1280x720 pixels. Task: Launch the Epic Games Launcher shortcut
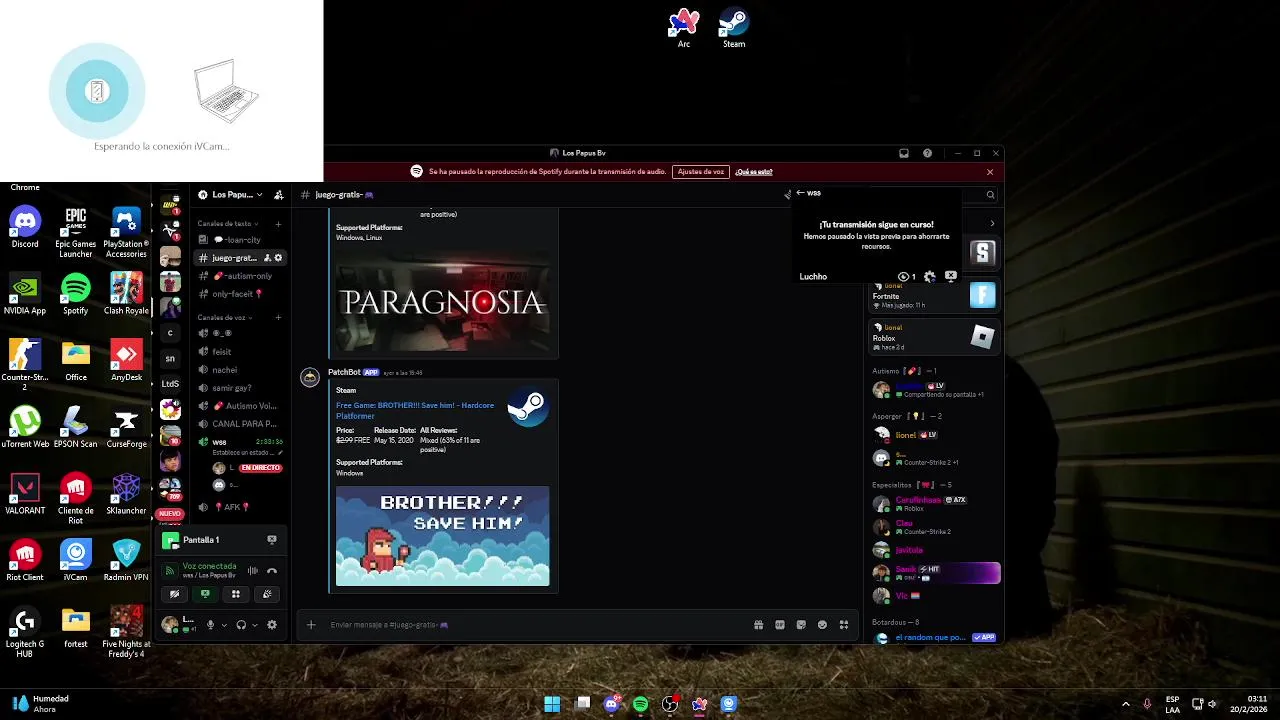click(x=75, y=233)
